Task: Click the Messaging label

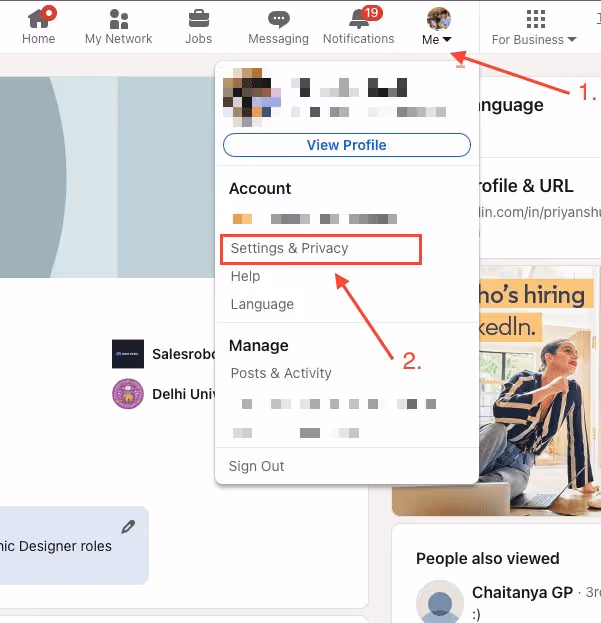Action: 278,39
